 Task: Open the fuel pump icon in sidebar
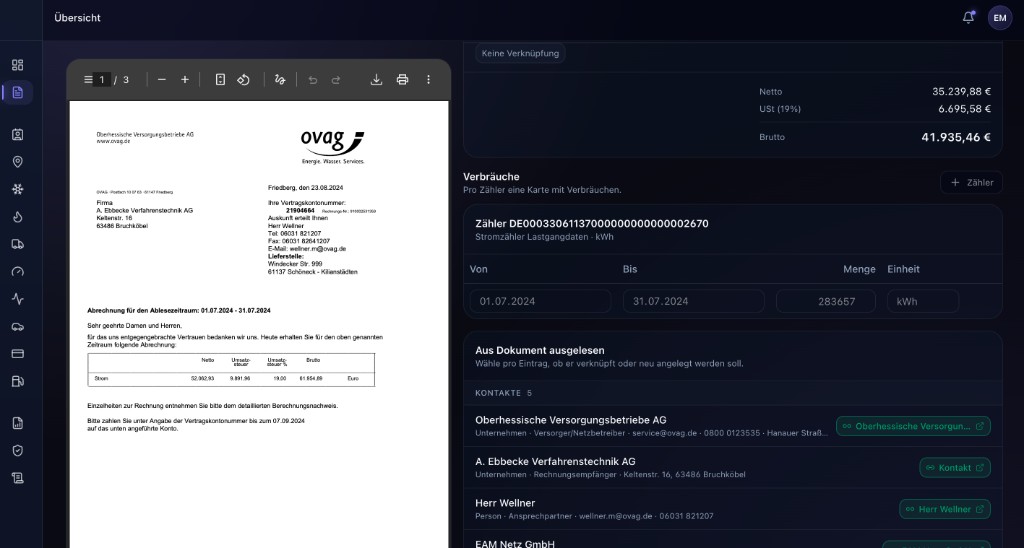[x=18, y=381]
